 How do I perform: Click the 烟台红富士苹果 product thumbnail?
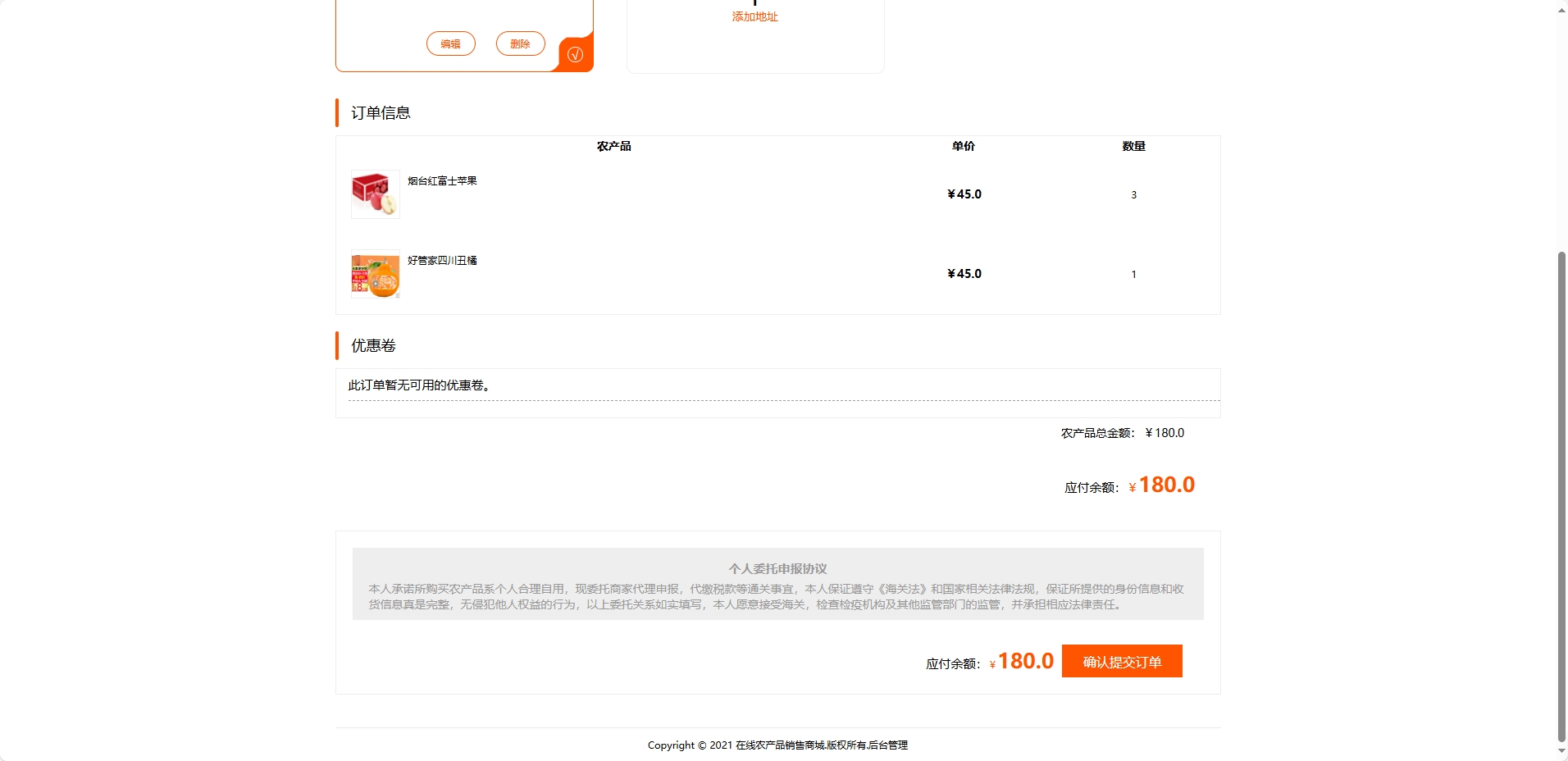[375, 194]
